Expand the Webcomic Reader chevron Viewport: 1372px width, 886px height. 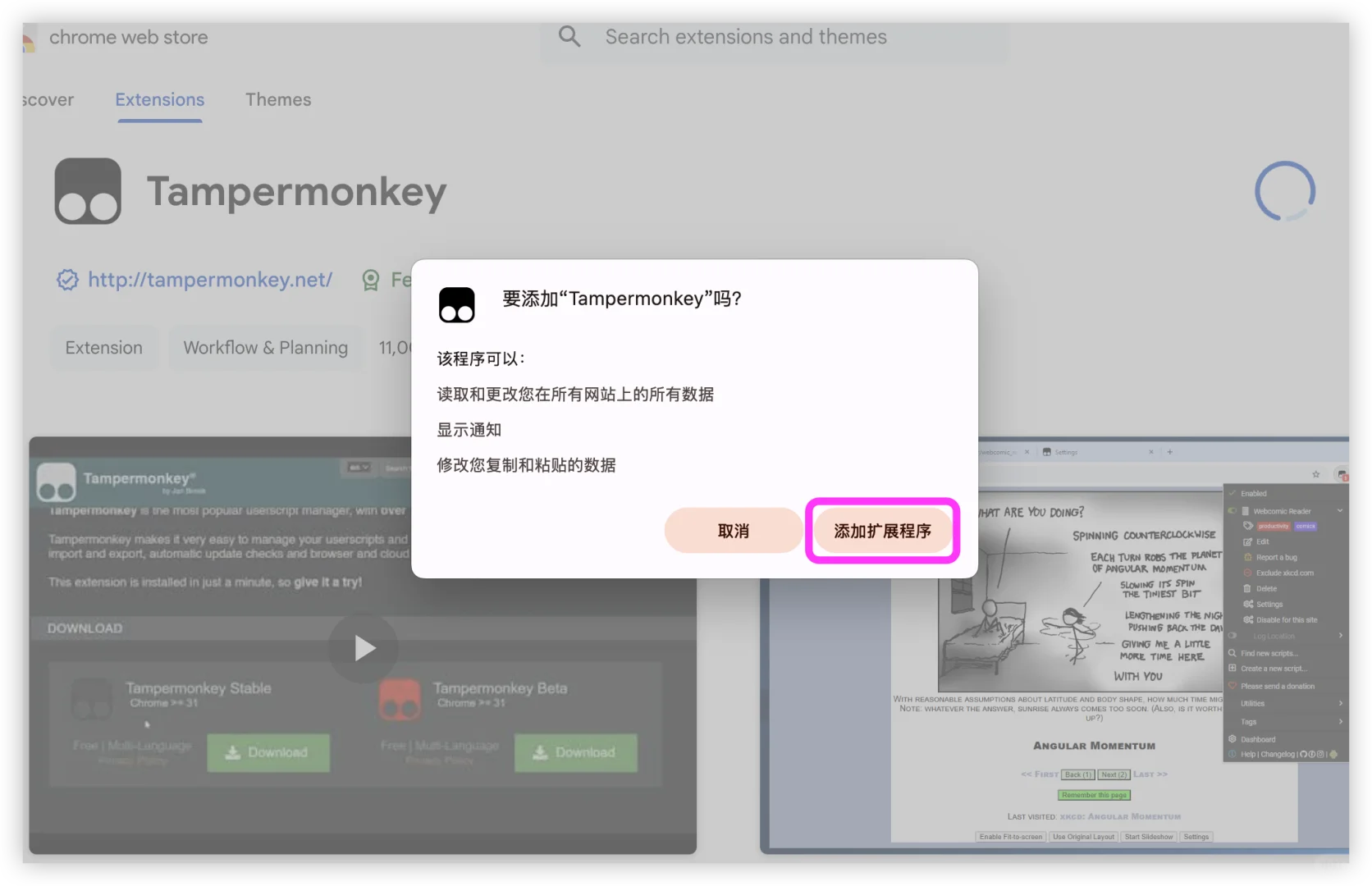1340,510
